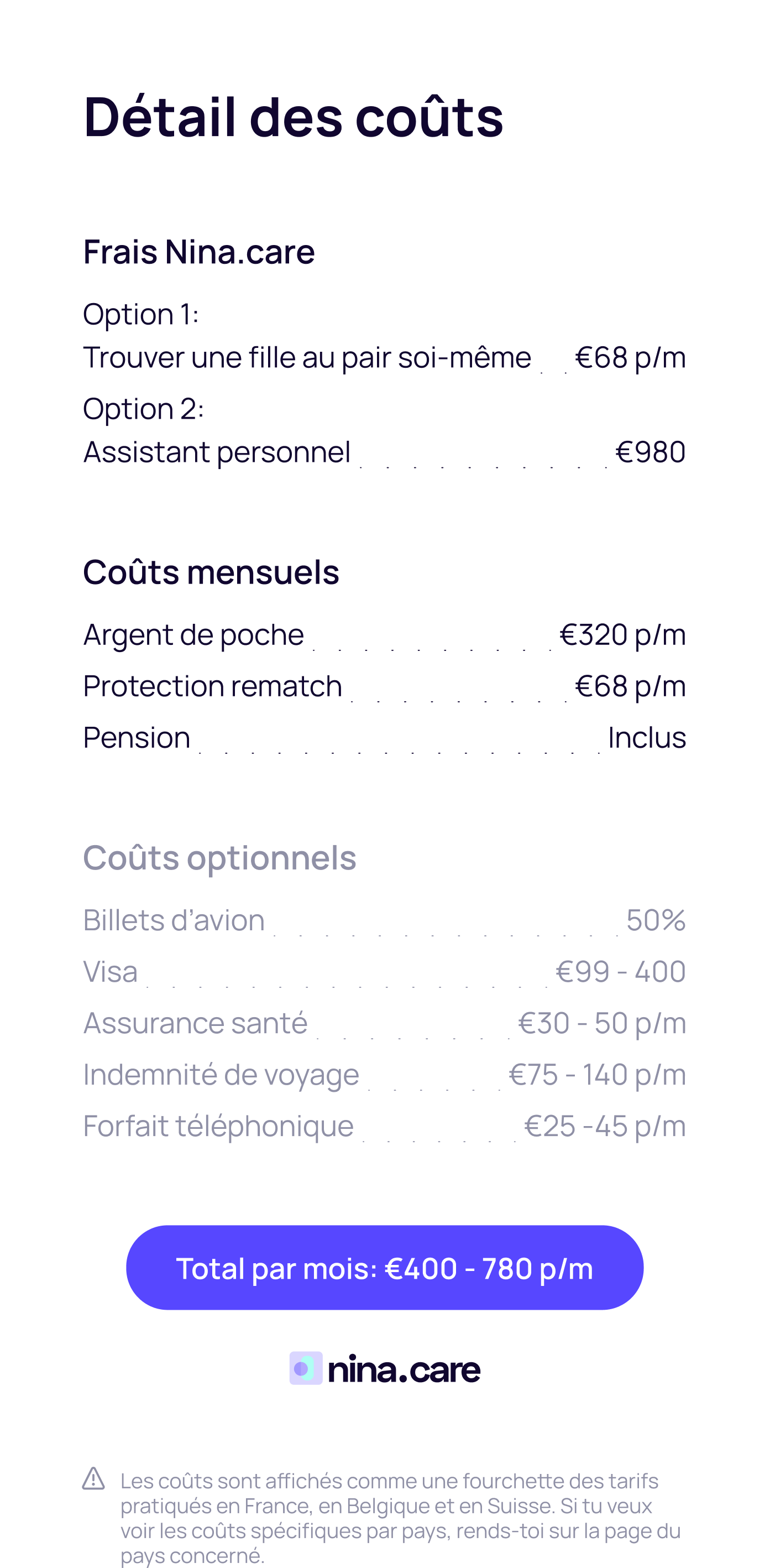770x1568 pixels.
Task: Click the nina.care logo icon
Action: coord(305,1368)
